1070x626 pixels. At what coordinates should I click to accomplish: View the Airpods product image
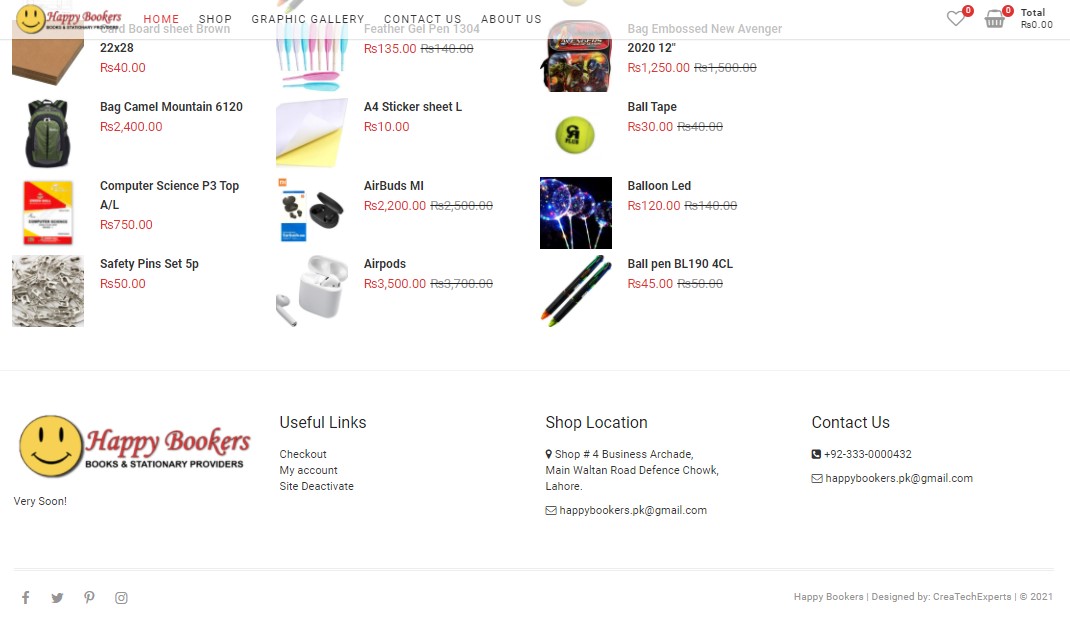click(312, 291)
